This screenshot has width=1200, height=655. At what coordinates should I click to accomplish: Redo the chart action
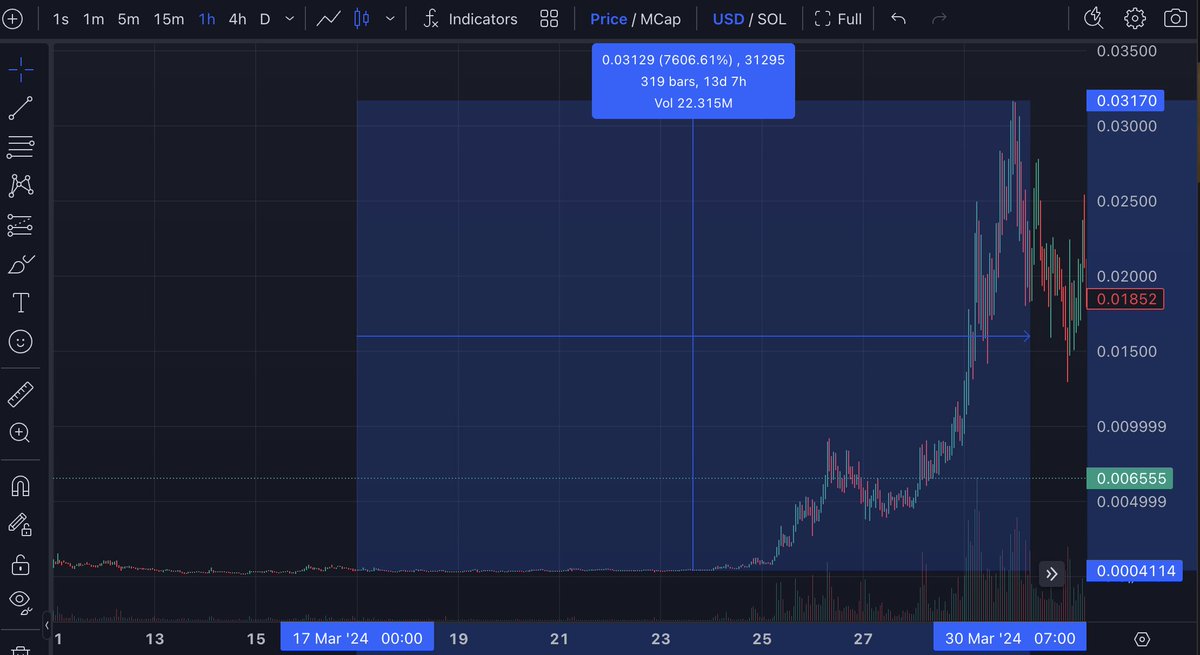(939, 19)
